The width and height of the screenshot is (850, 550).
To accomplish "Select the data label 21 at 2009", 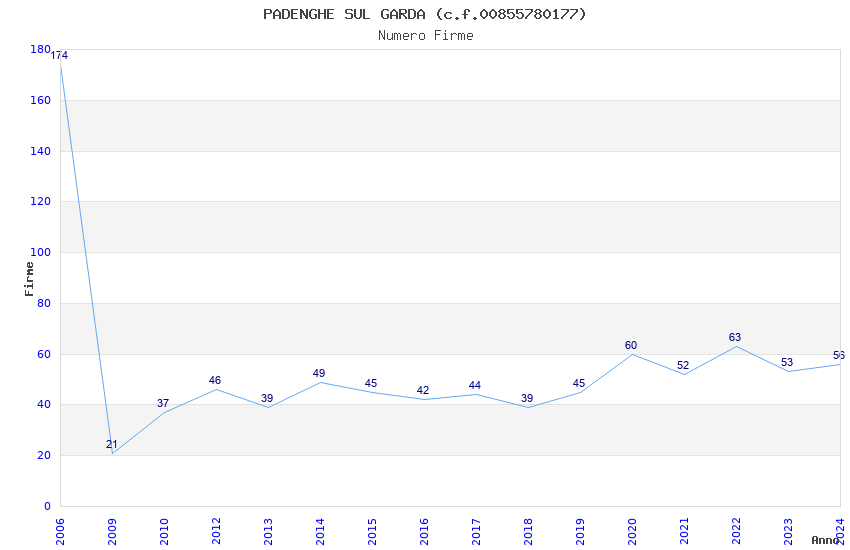I will [112, 444].
